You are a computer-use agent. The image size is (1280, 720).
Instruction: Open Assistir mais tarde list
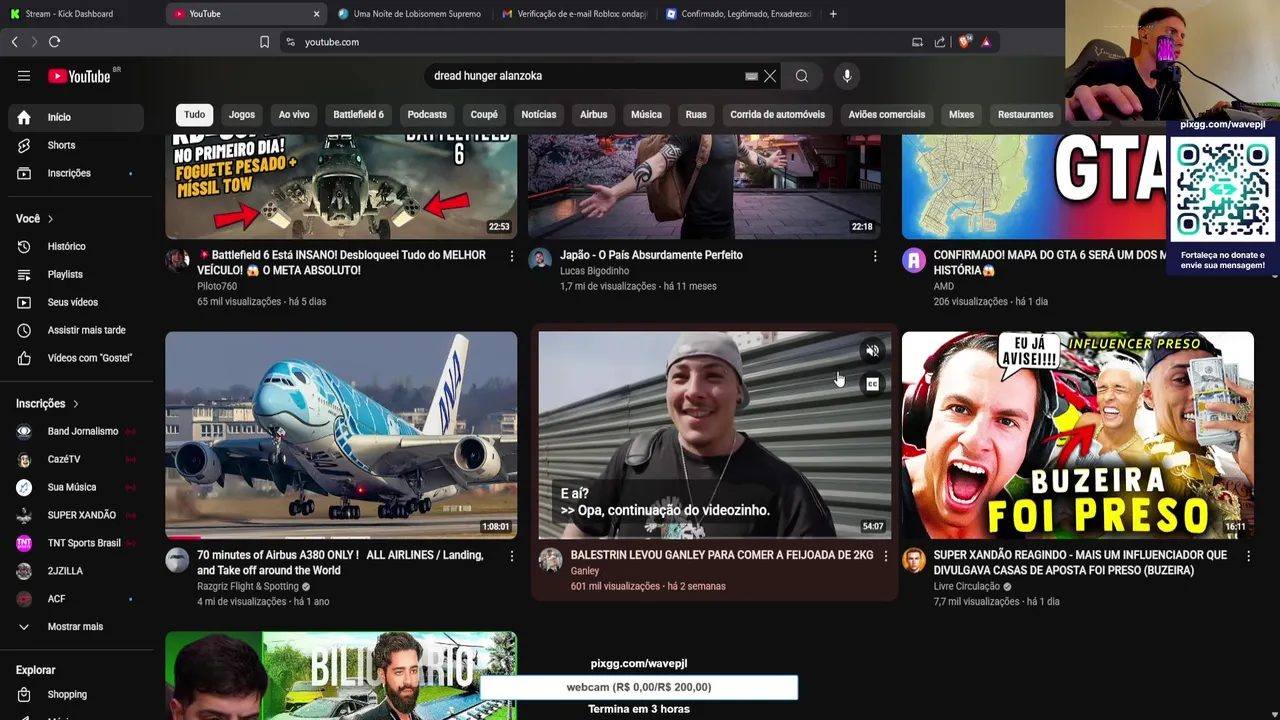pos(76,330)
